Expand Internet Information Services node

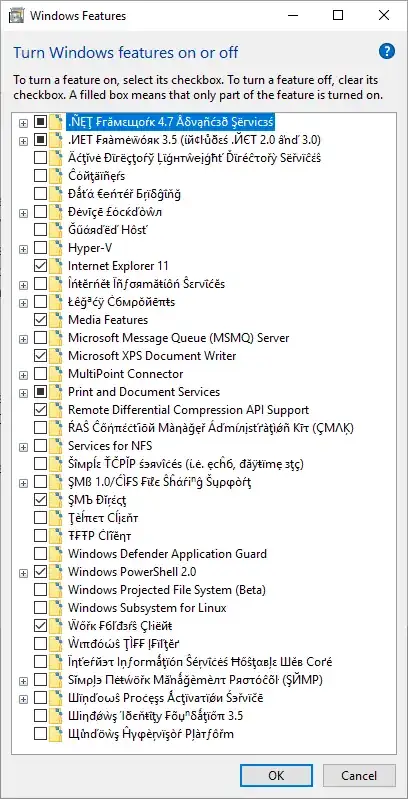pyautogui.click(x=23, y=285)
